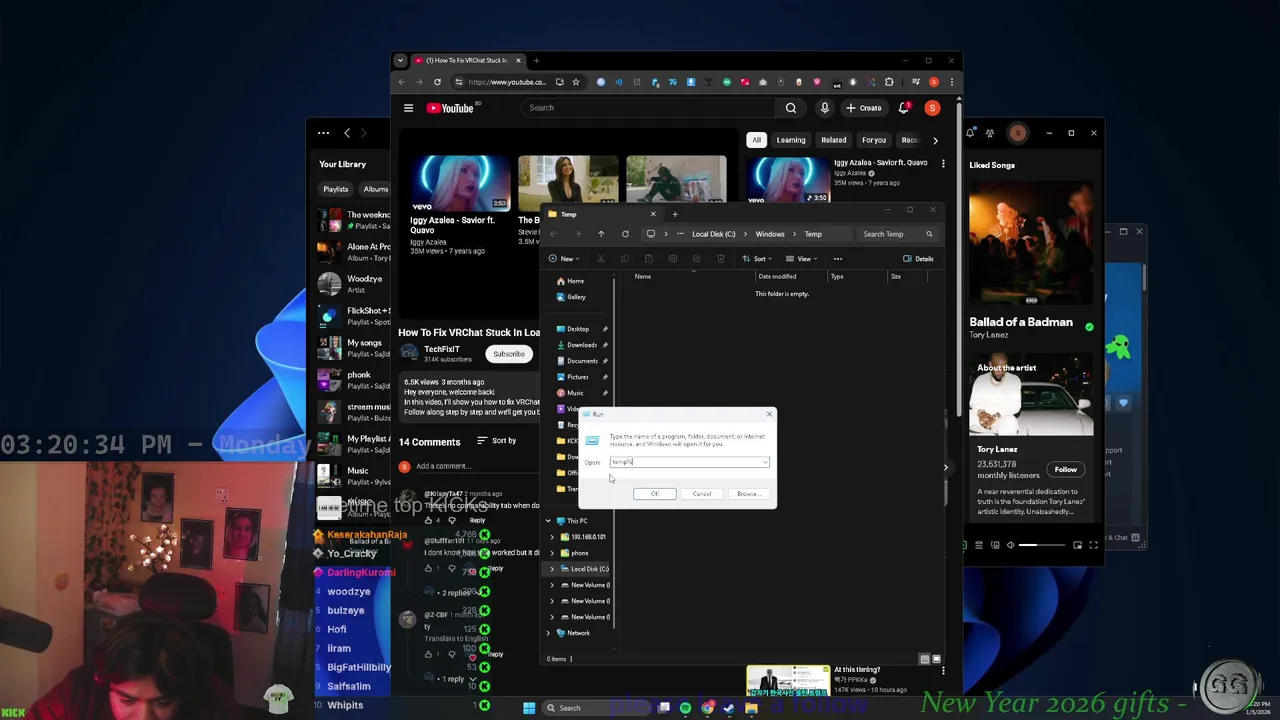Open Spotify queue icon

point(980,545)
